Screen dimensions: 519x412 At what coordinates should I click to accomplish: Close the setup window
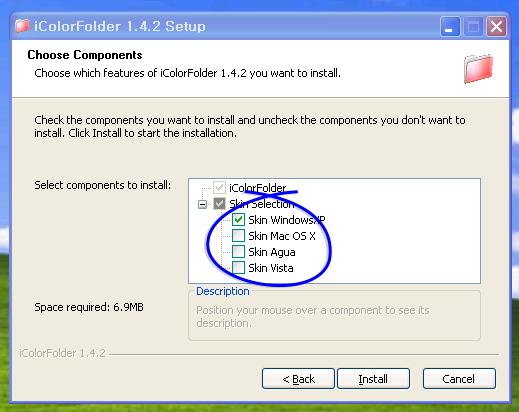[x=496, y=26]
